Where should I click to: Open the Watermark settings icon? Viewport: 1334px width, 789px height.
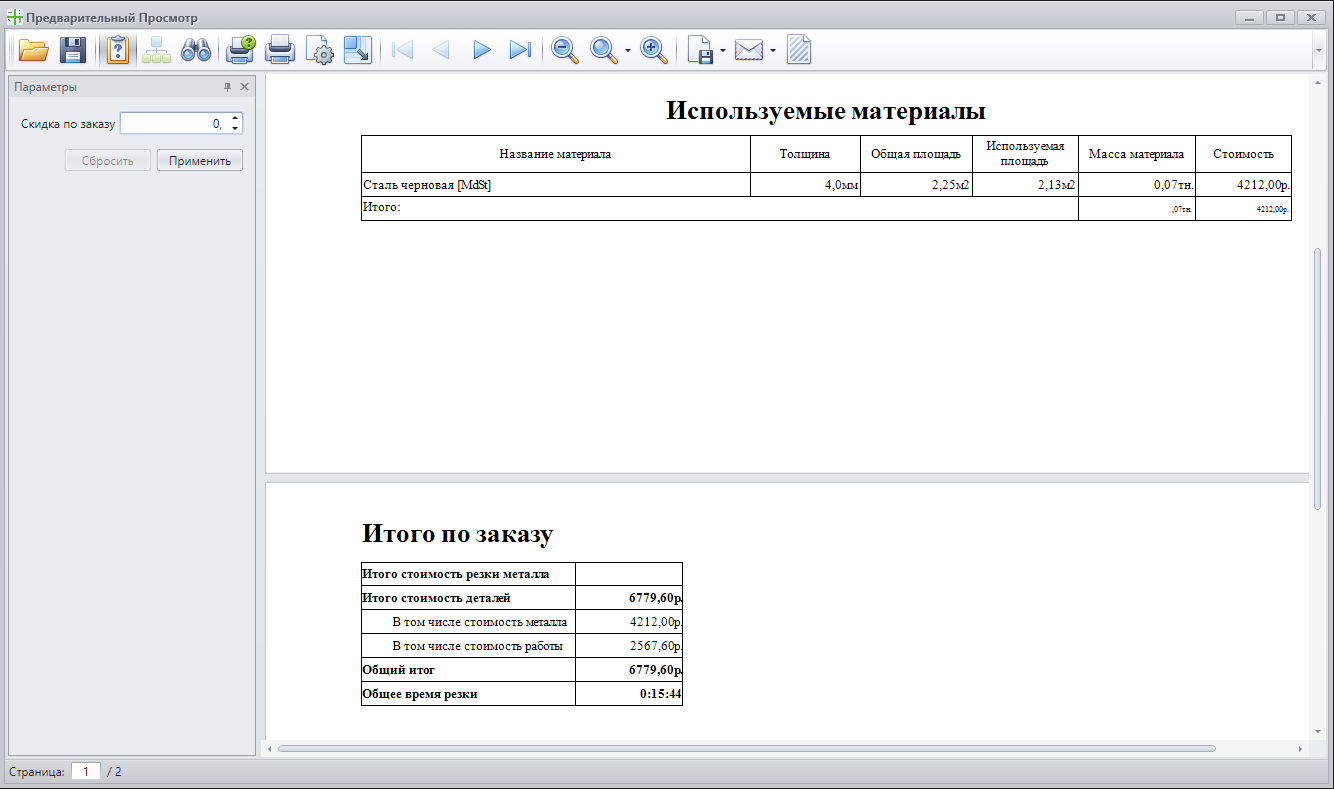click(799, 50)
